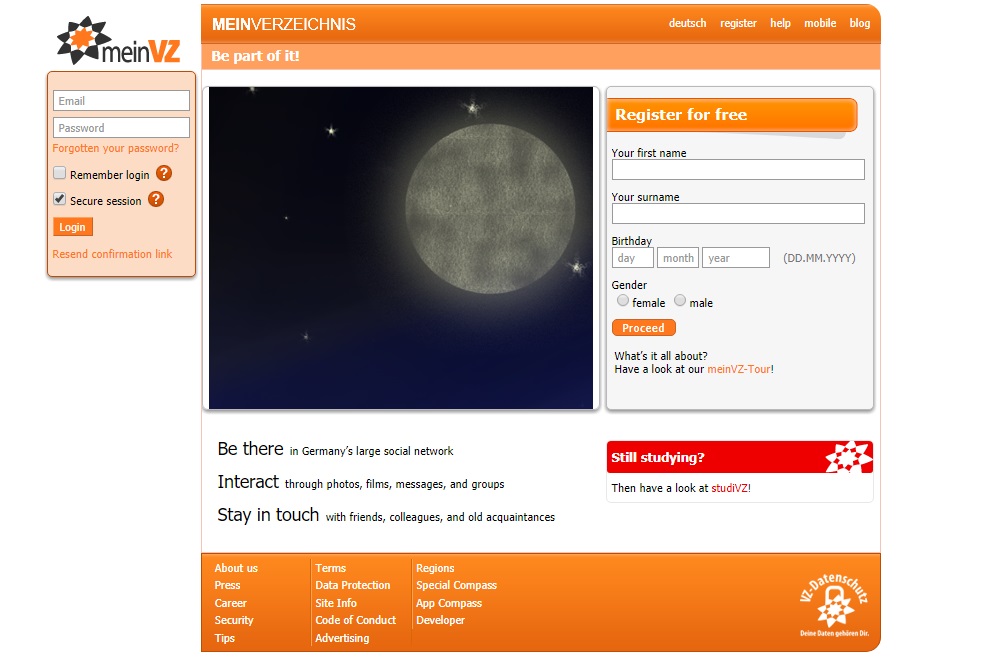Open the blog link in header
Viewport: 995px width, 658px height.
pyautogui.click(x=860, y=23)
